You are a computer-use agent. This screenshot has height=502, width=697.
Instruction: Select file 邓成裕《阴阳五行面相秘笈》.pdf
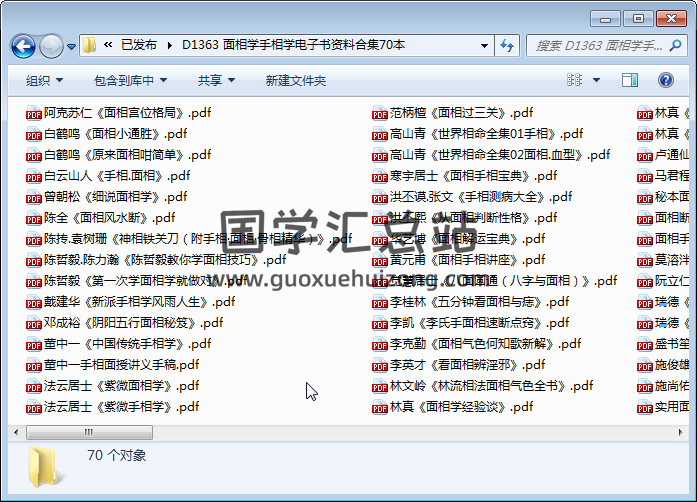[x=125, y=323]
